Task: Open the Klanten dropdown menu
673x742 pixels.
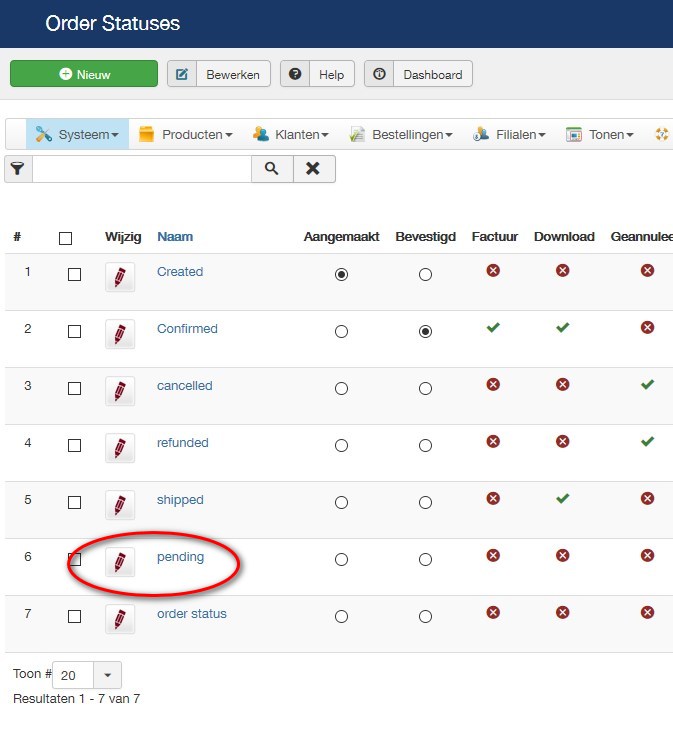Action: (291, 134)
